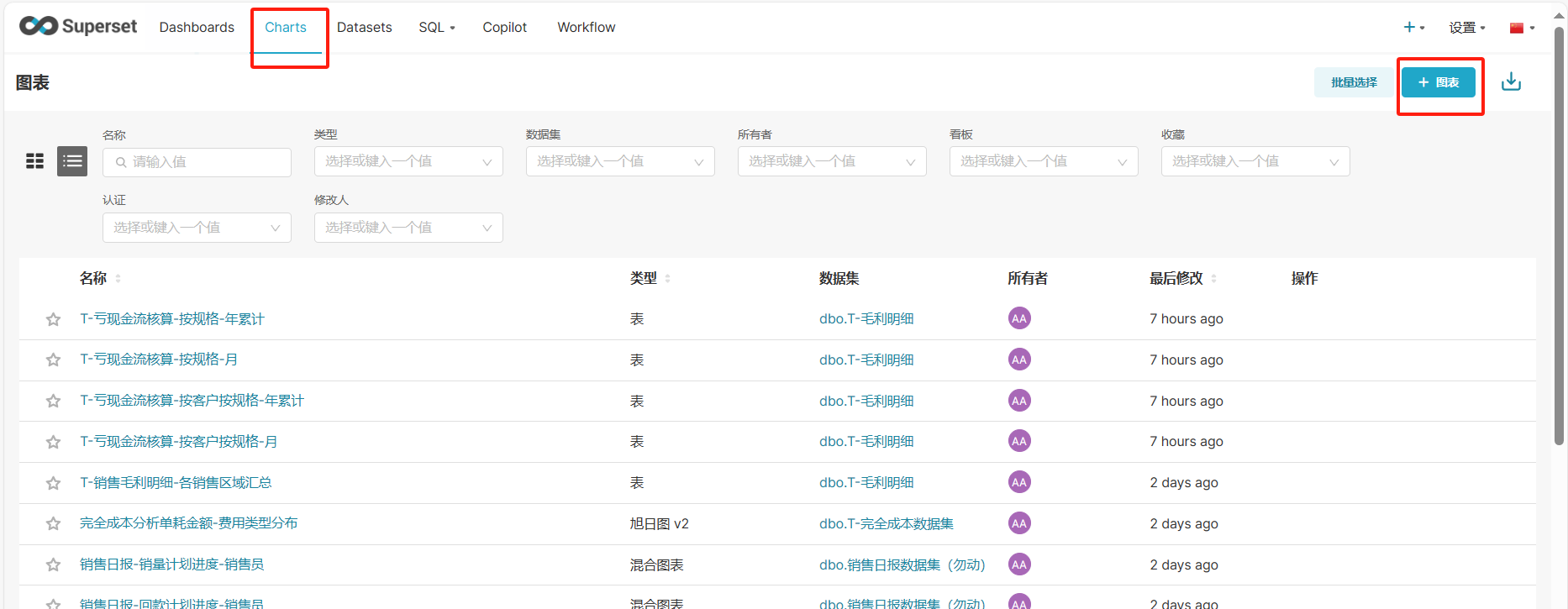Expand the SQL menu
This screenshot has height=609, width=1568.
coord(437,27)
